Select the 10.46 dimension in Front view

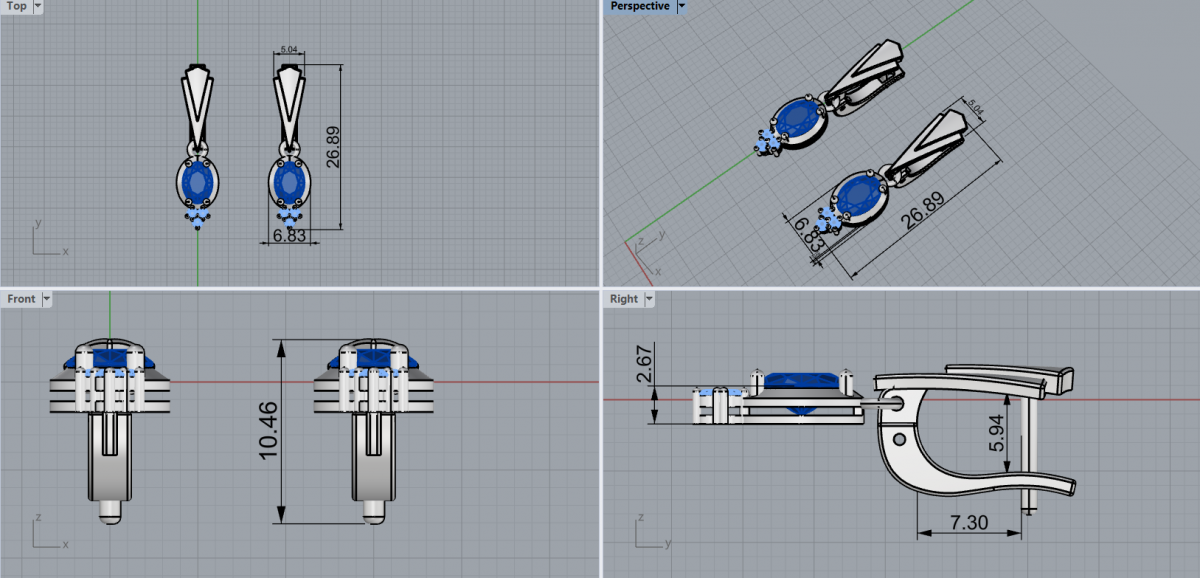coord(269,431)
